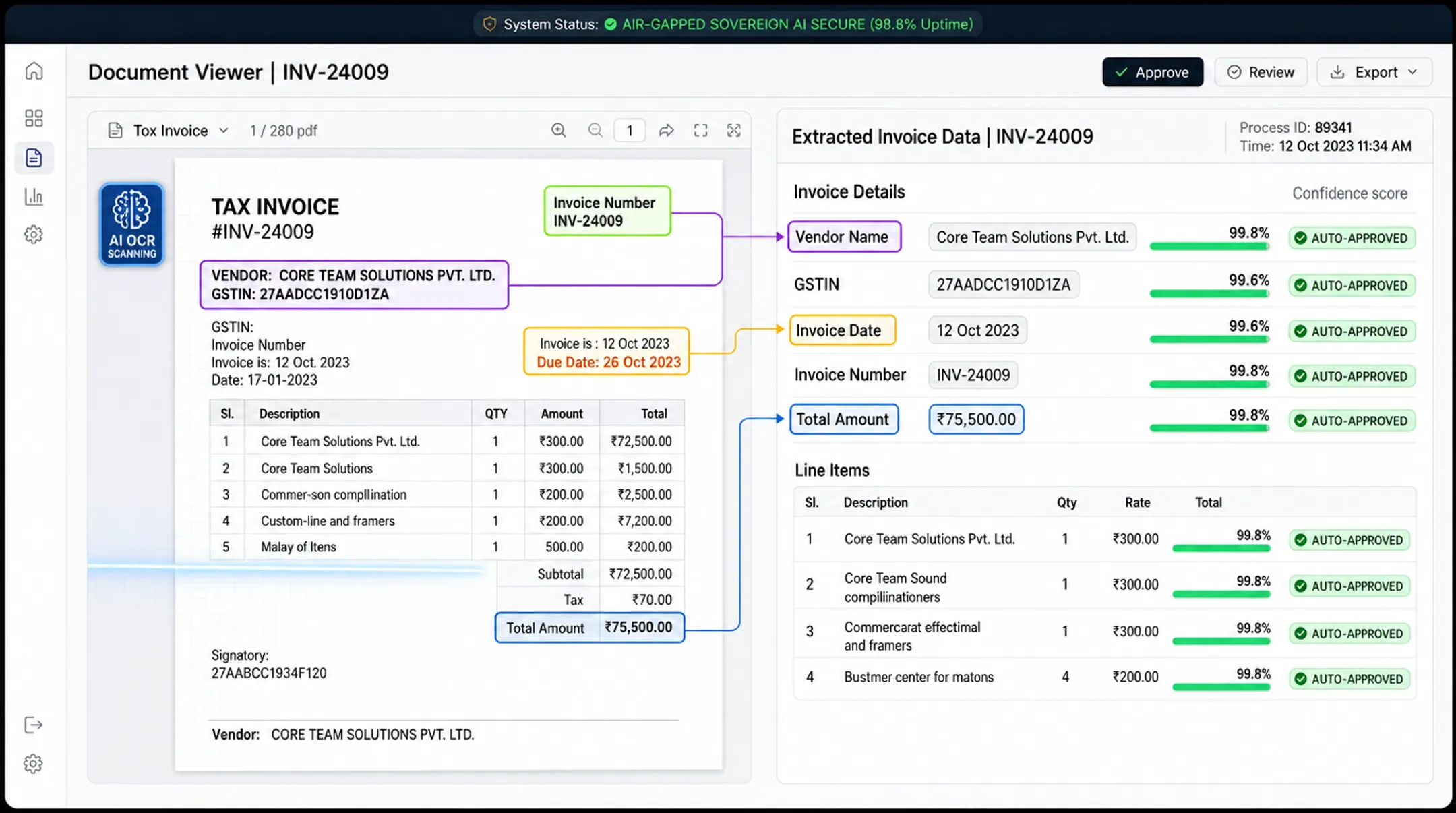
Task: Click 'Malay of Itens' row description
Action: pyautogui.click(x=298, y=547)
